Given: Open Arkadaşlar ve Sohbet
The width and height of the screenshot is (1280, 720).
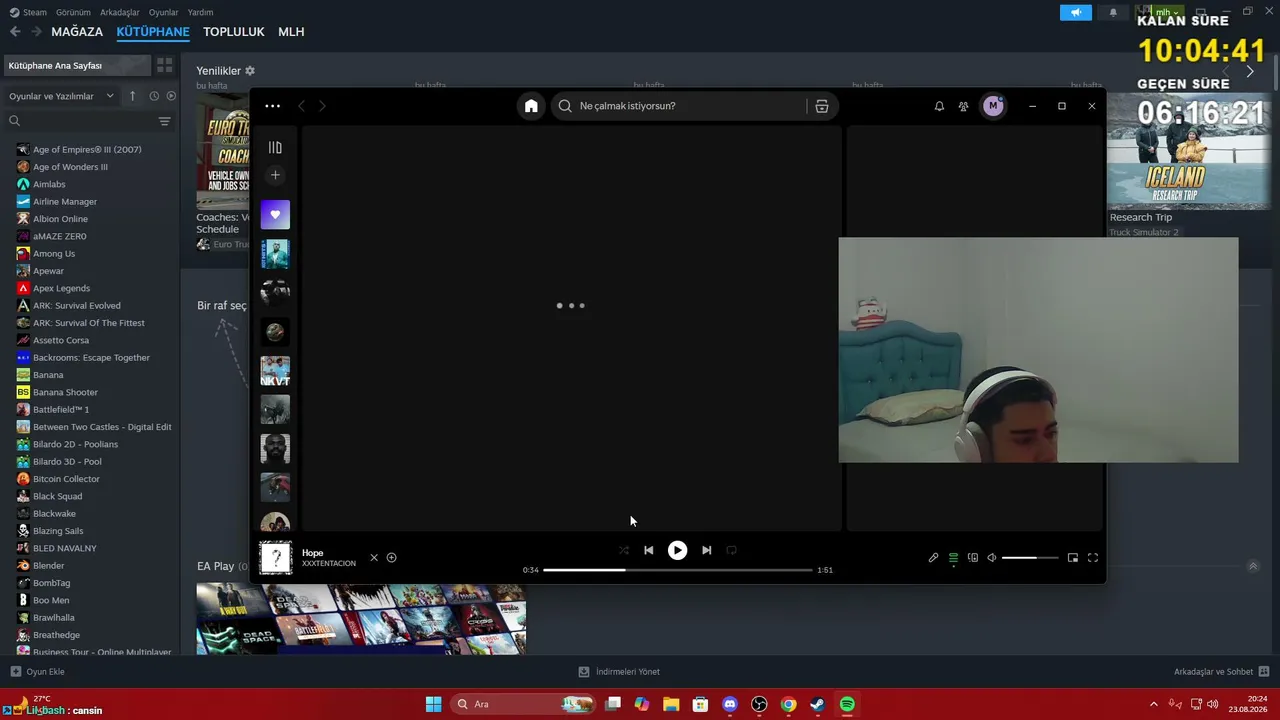Looking at the screenshot, I should tap(1221, 672).
